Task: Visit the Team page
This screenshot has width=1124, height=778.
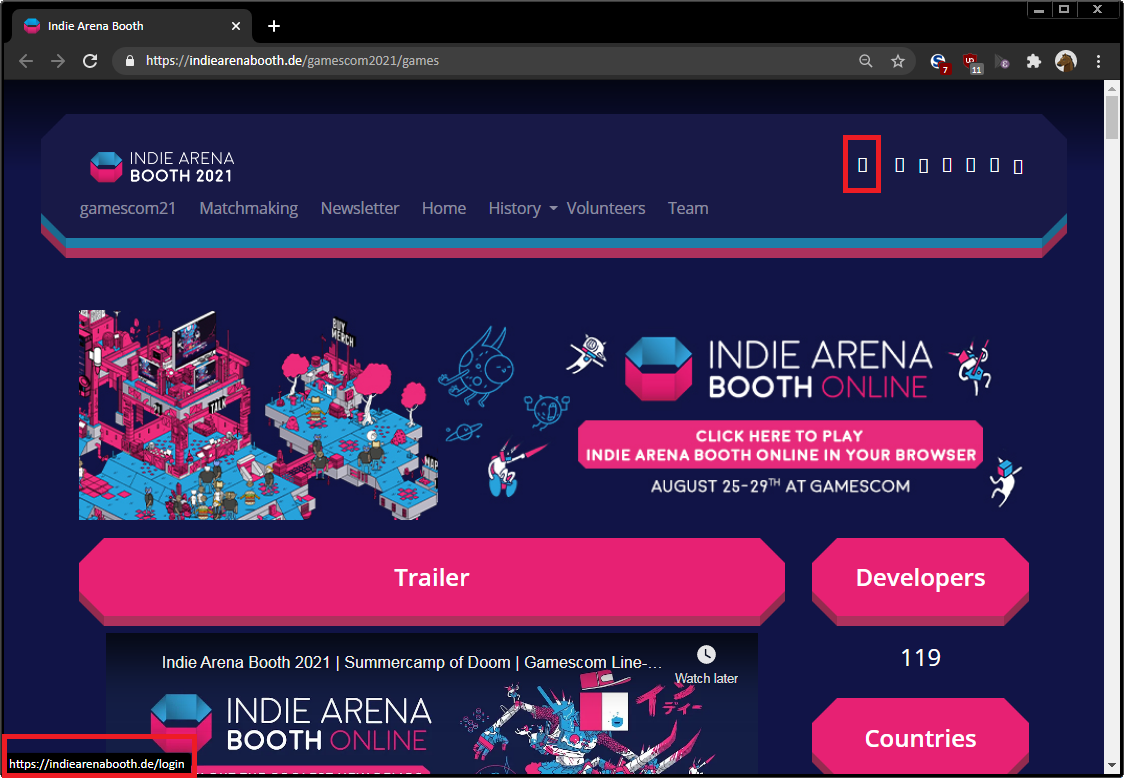Action: point(688,208)
